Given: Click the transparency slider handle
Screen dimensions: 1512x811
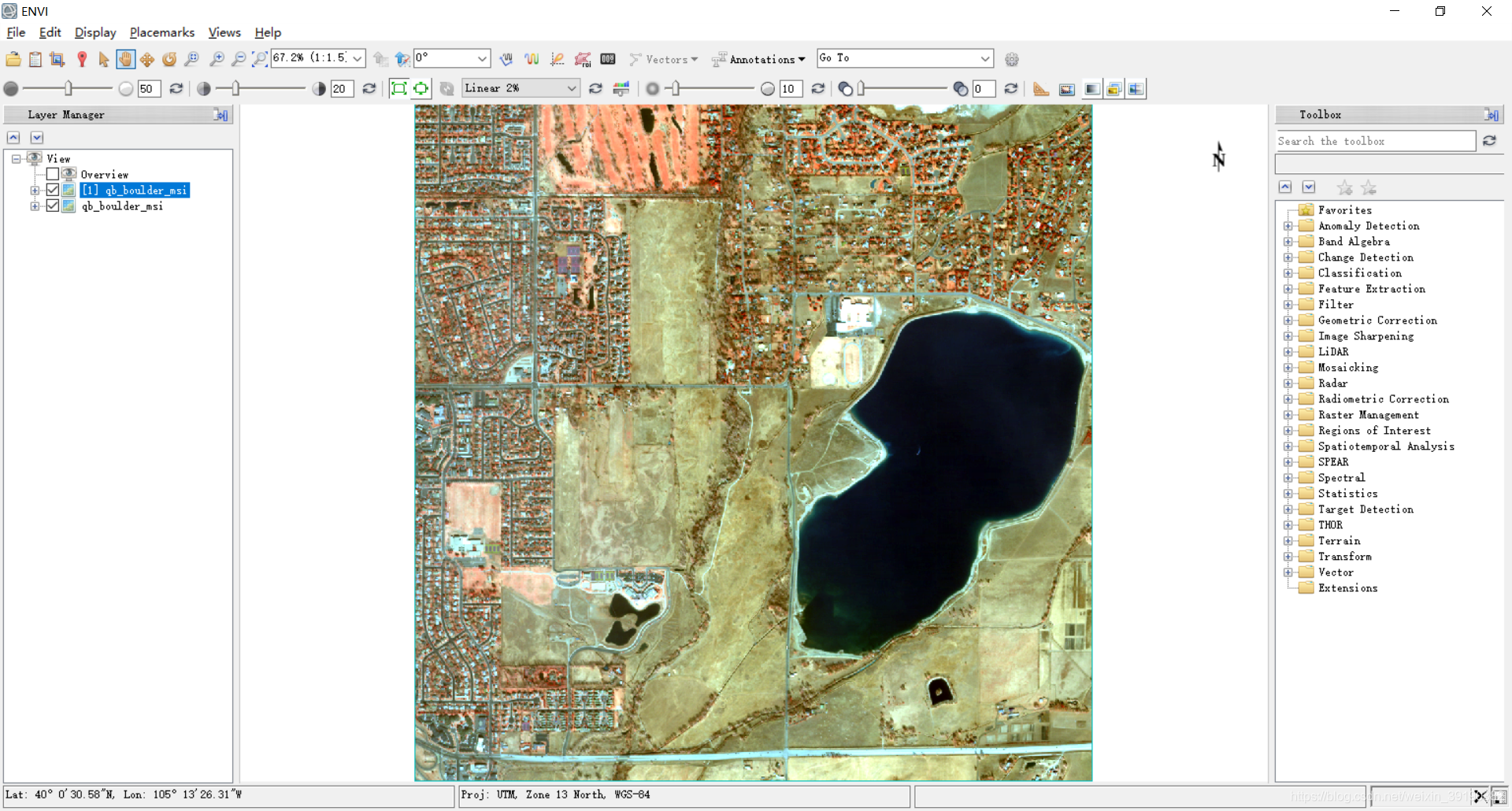Looking at the screenshot, I should click(x=862, y=89).
